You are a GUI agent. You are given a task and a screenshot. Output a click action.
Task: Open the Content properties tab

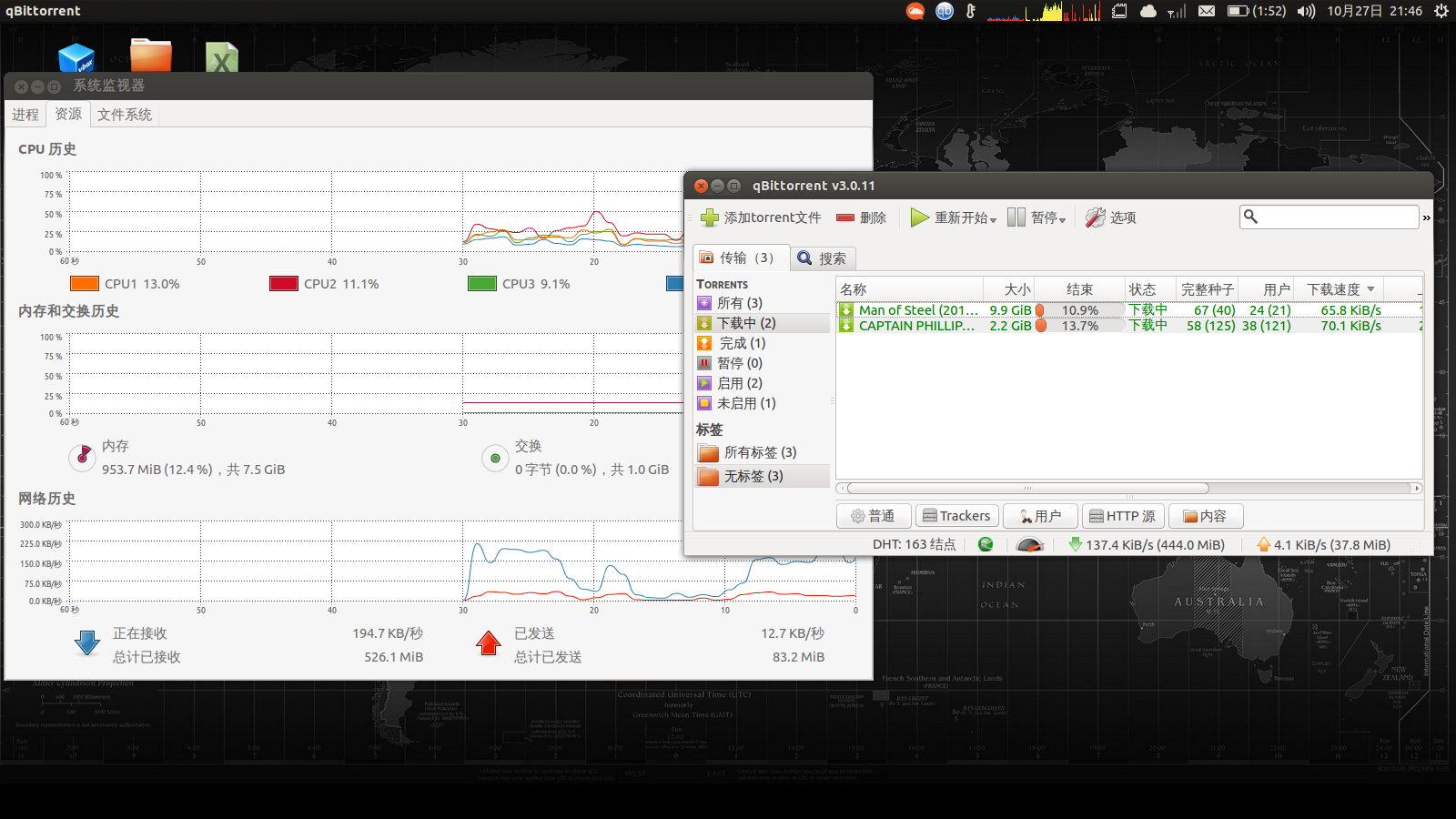(1205, 516)
